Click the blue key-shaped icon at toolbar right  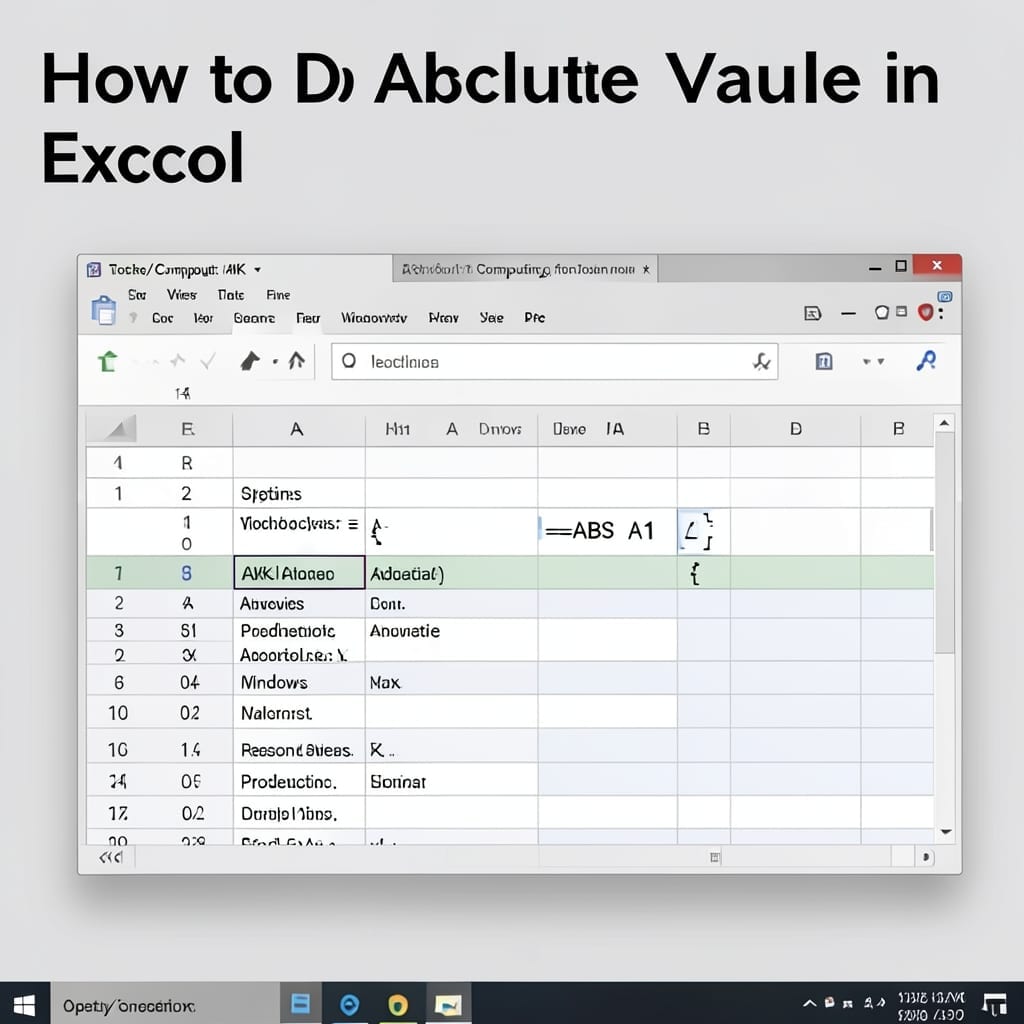point(926,360)
